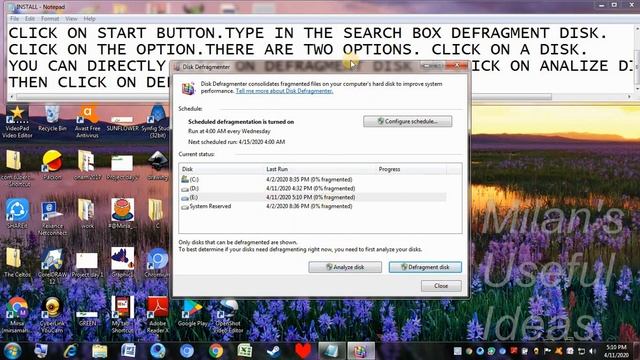Open the Tell me more about Disk Defragmenter link
The image size is (640, 360).
[284, 91]
